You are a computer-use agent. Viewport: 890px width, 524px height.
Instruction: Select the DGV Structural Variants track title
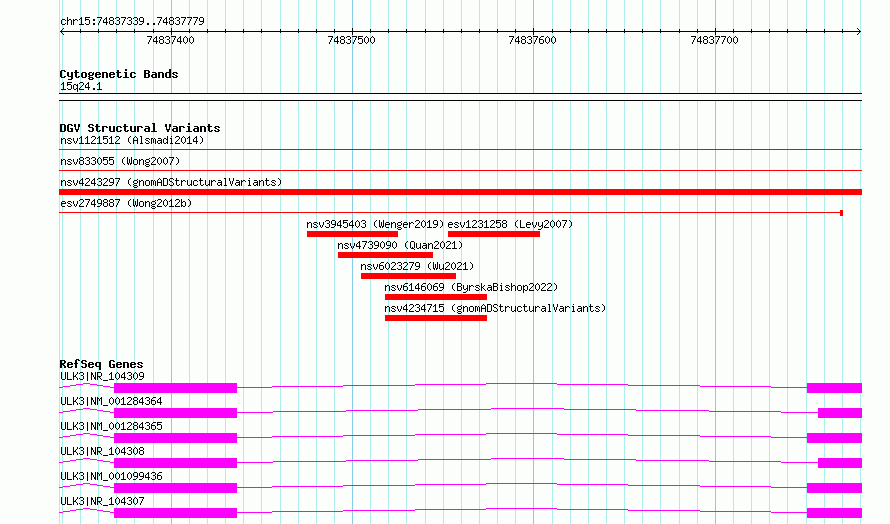click(x=140, y=128)
